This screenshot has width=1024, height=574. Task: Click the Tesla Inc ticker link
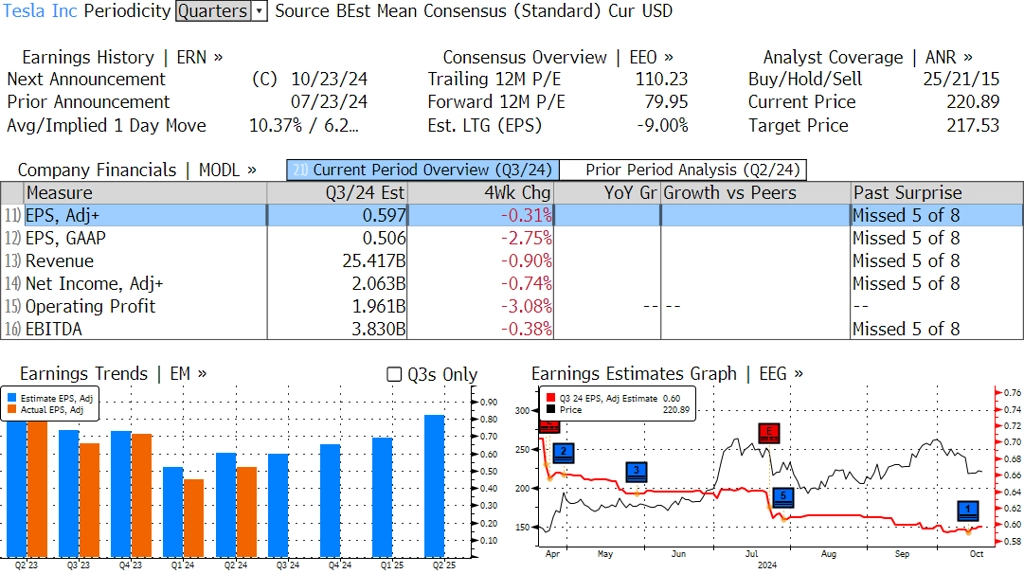click(x=40, y=11)
